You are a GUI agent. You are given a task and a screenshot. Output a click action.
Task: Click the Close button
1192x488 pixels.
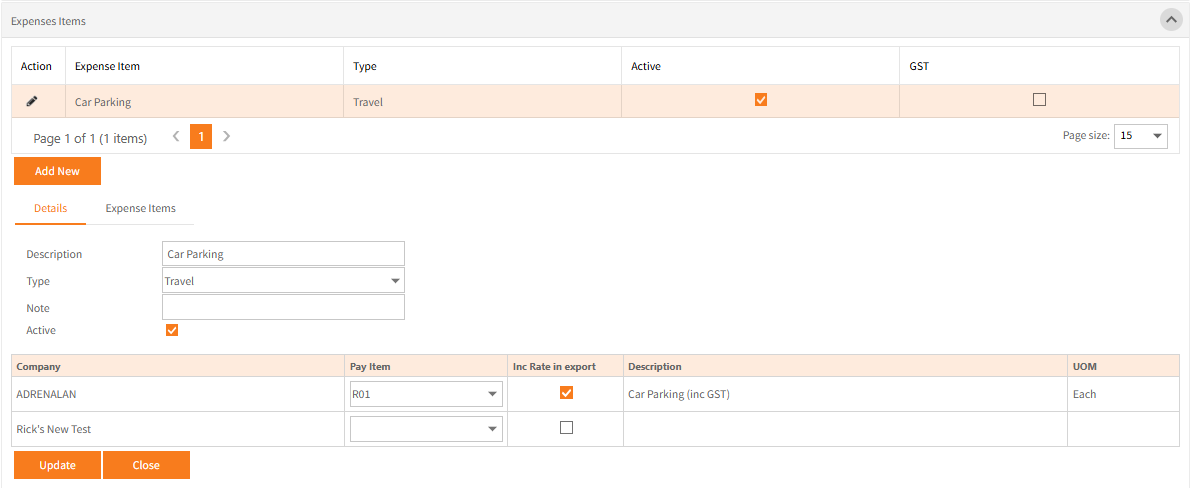coord(146,465)
